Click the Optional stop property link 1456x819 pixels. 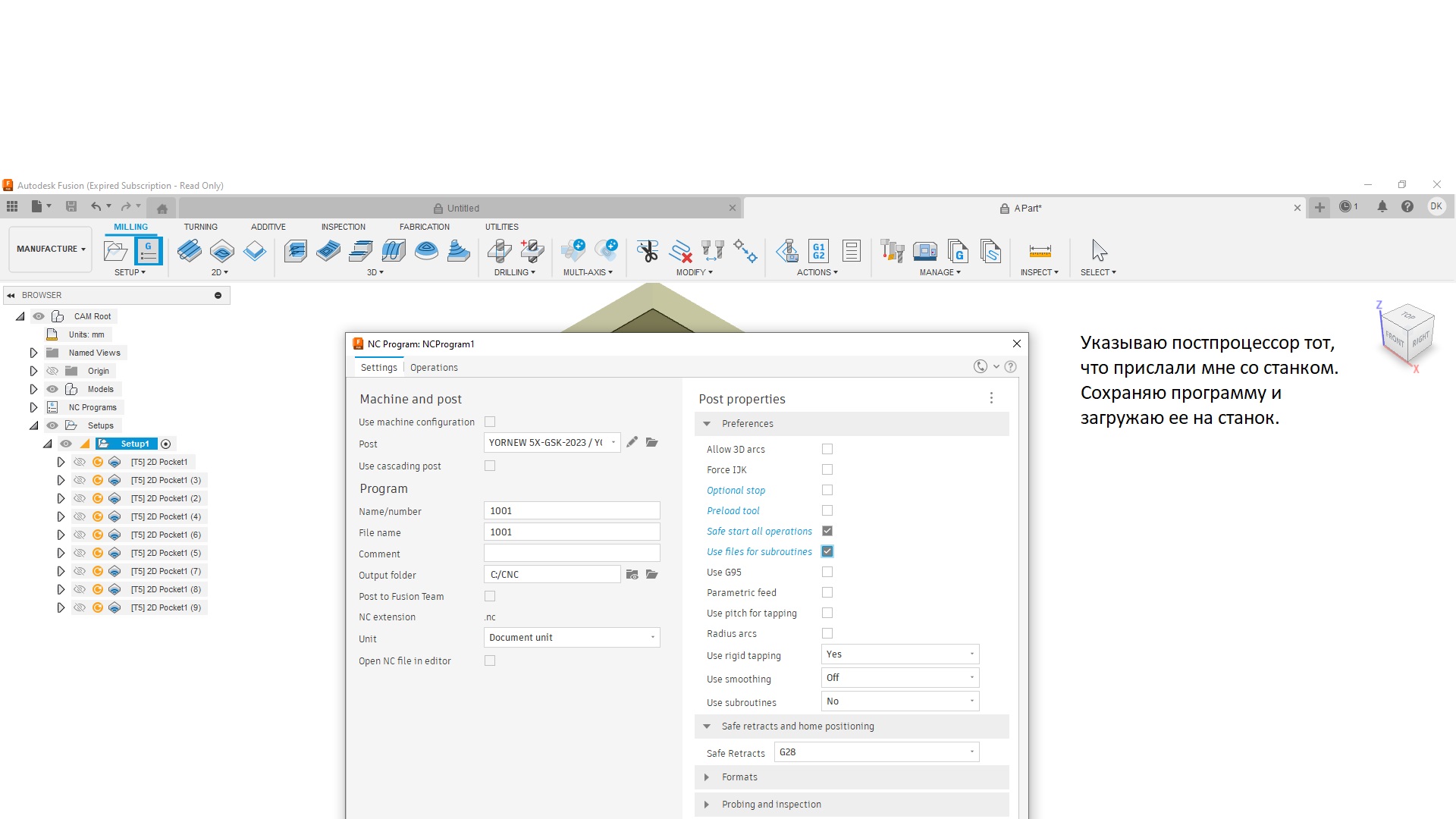click(x=736, y=491)
